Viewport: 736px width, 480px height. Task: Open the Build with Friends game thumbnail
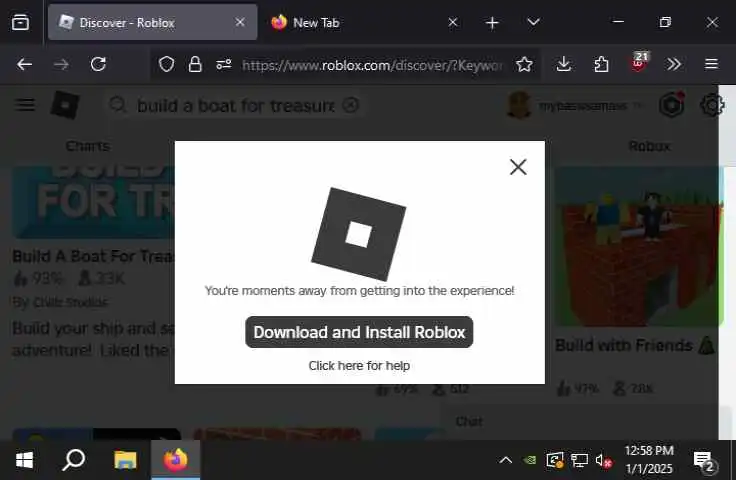(639, 247)
